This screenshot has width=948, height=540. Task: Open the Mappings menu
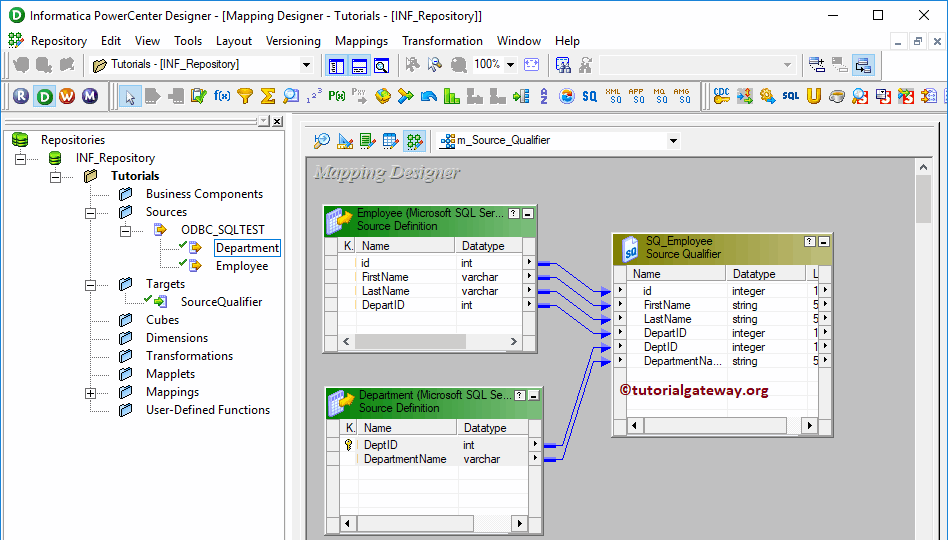361,41
